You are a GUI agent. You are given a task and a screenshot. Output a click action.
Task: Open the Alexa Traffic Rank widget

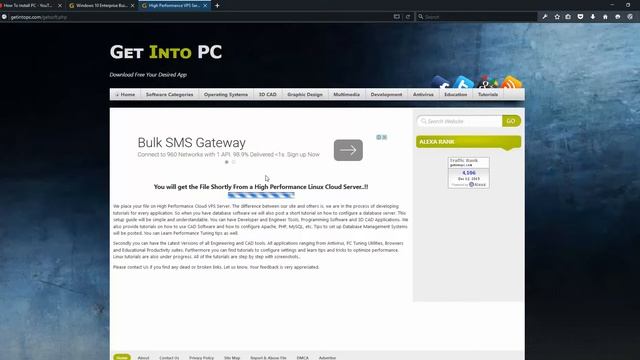[x=469, y=172]
